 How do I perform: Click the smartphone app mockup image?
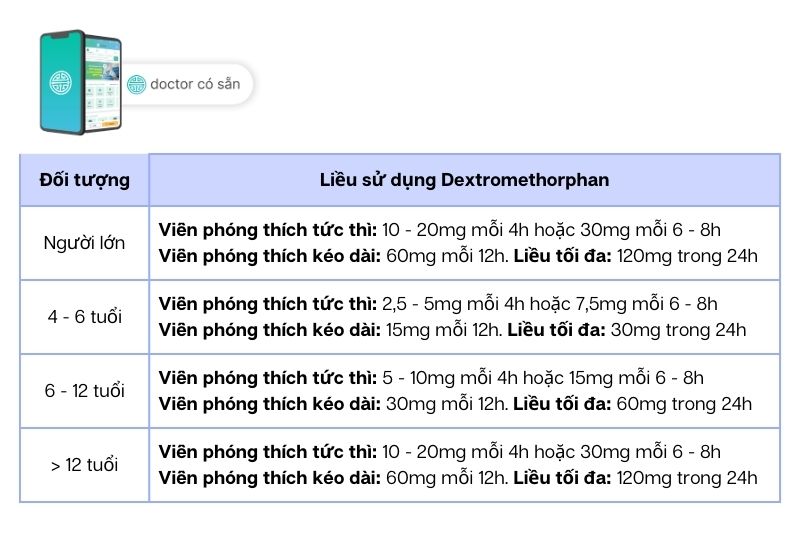point(80,82)
